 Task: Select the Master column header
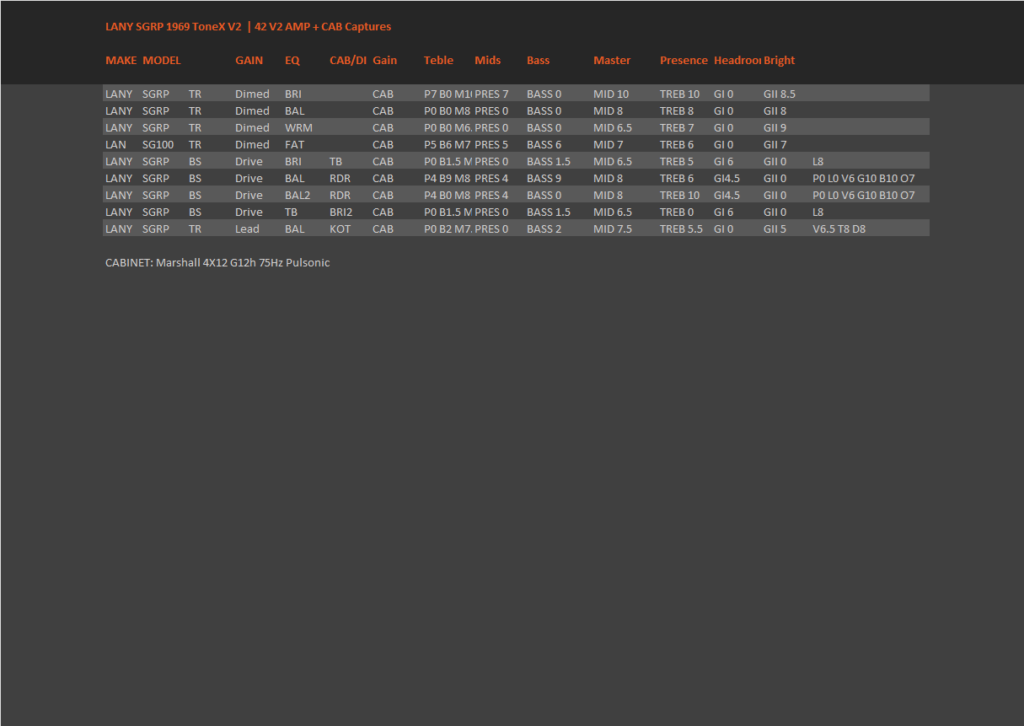coord(612,60)
